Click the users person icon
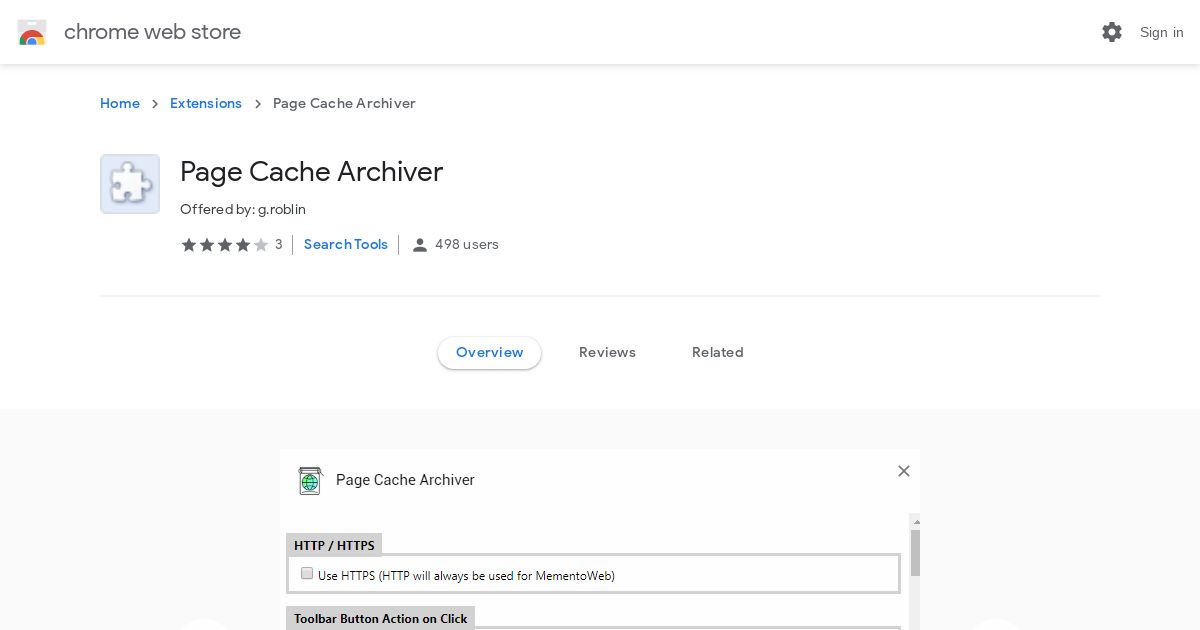Viewport: 1200px width, 630px height. click(420, 245)
